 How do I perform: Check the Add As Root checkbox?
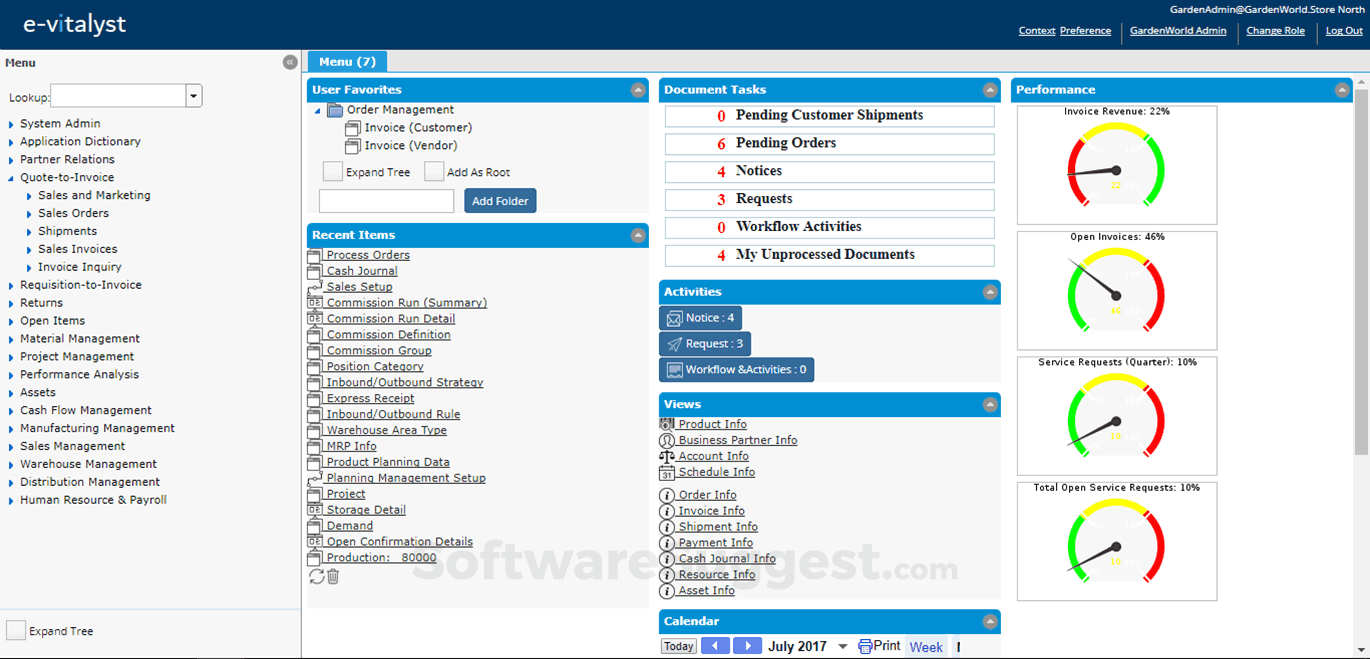point(434,171)
